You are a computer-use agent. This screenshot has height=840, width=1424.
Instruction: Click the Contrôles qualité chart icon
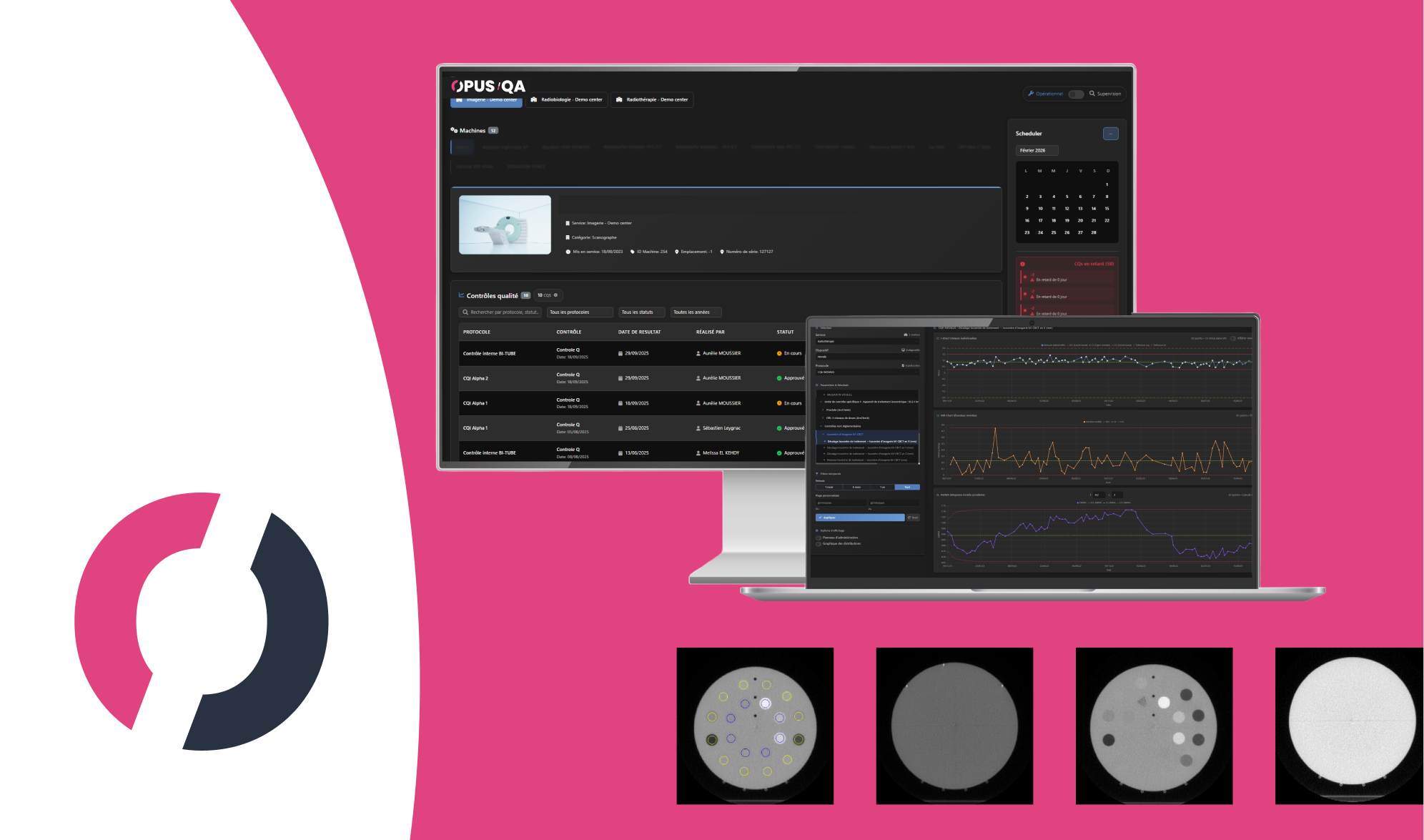coord(462,295)
